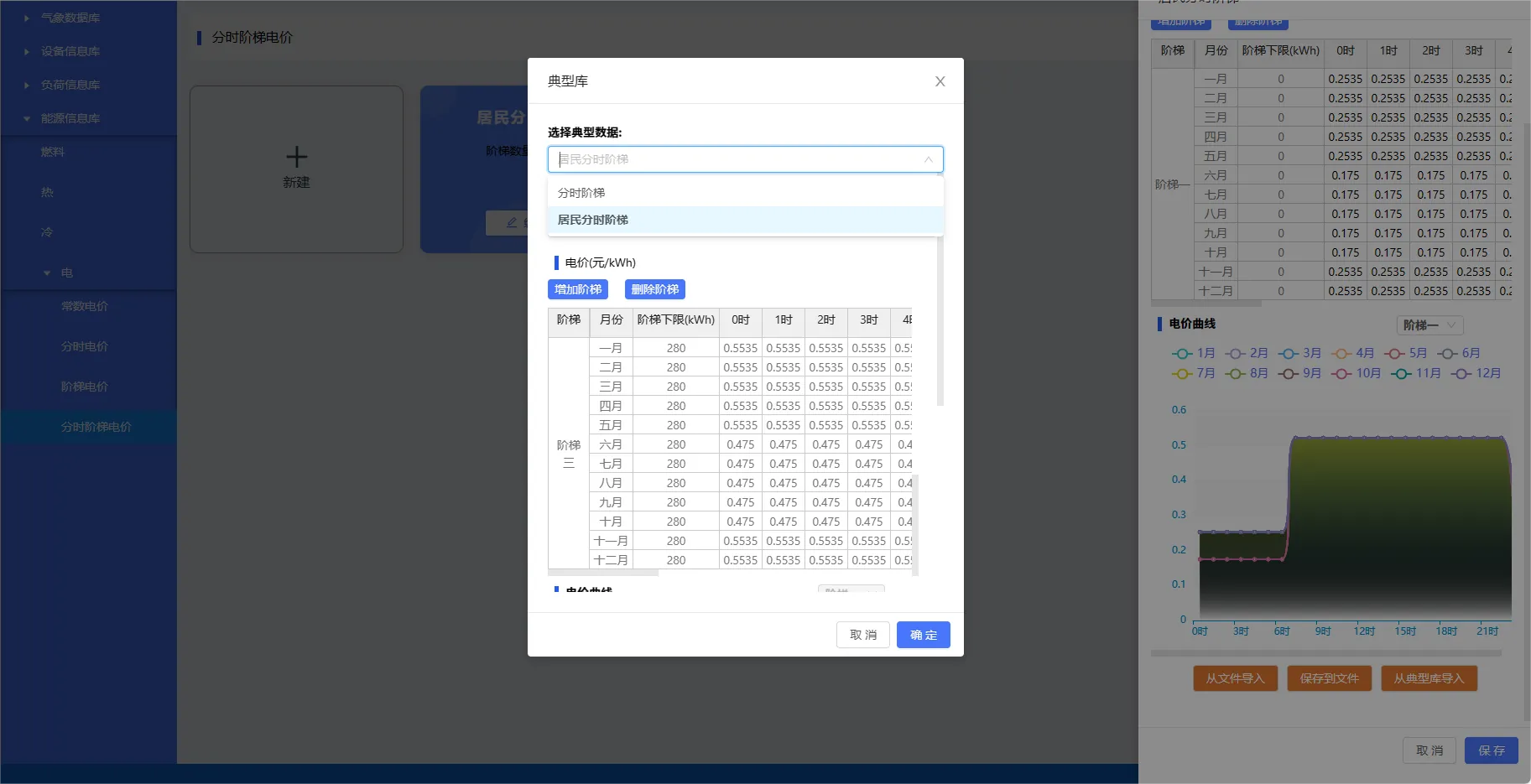Select 分时阶梯电价 in the sidebar
This screenshot has height=784, width=1531.
click(x=88, y=427)
